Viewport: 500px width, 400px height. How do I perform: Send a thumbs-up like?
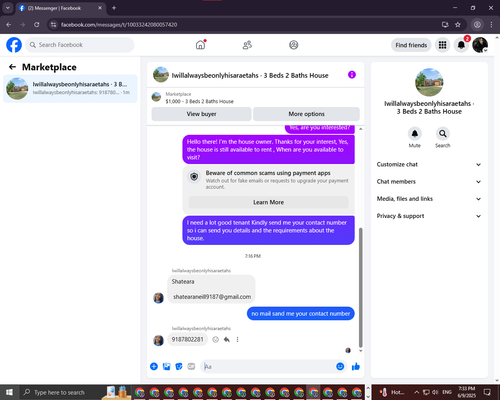(x=356, y=367)
